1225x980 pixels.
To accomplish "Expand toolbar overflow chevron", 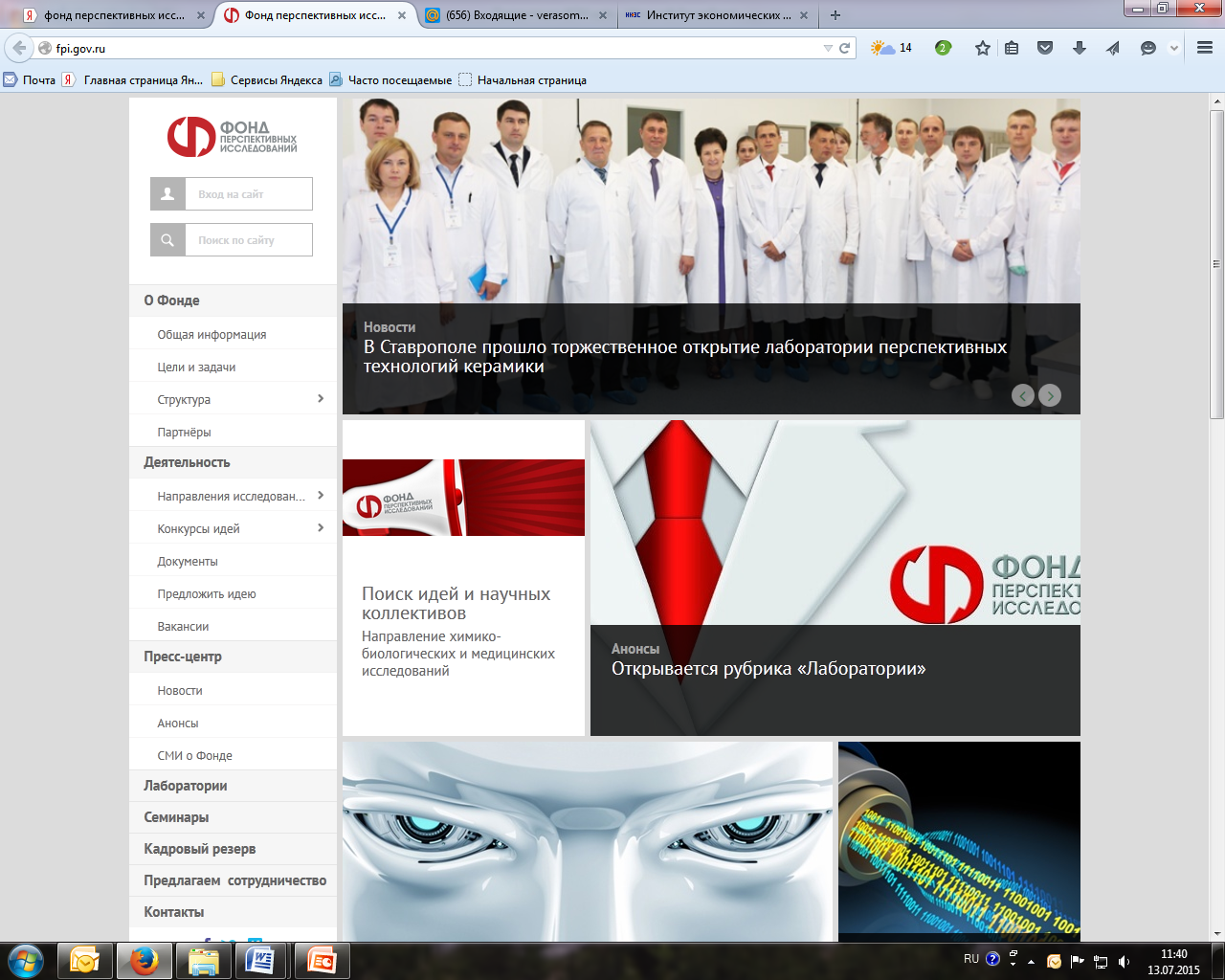I will 1174,48.
